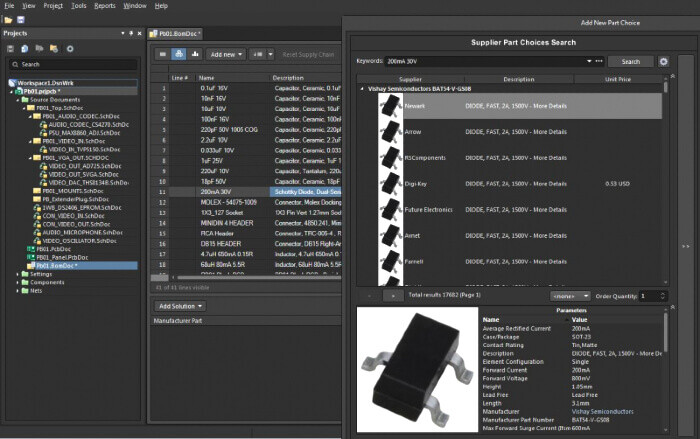Open PB01.PcbDoc in project tree
This screenshot has width=700, height=439.
(54, 249)
